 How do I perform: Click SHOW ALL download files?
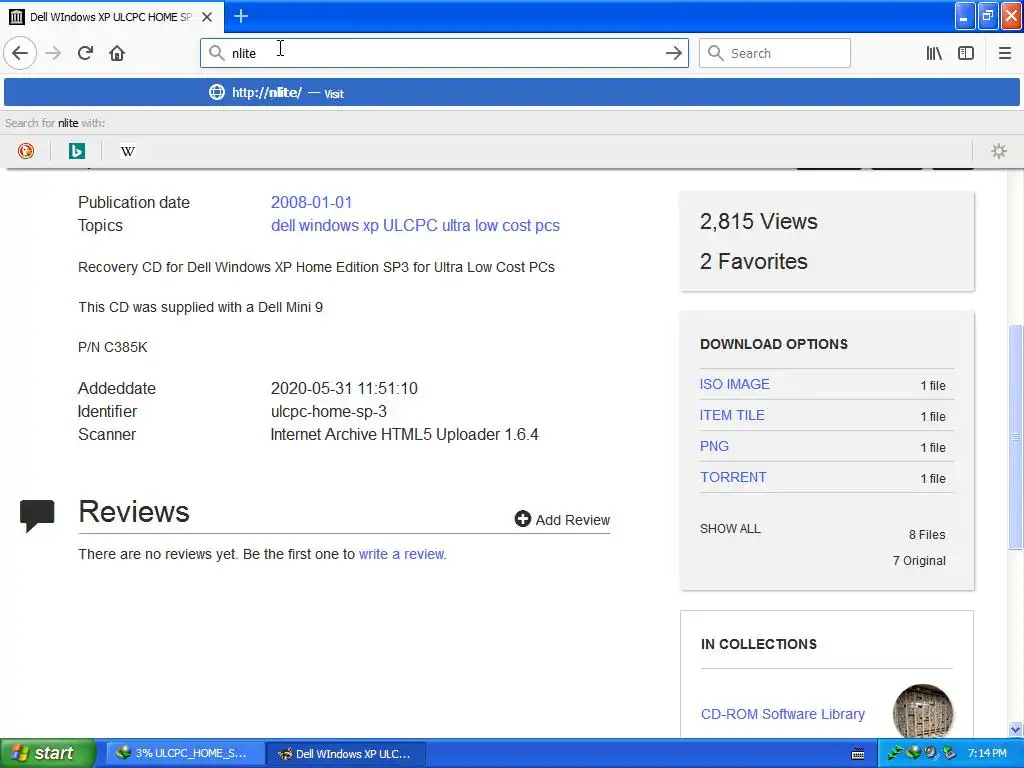tap(730, 528)
